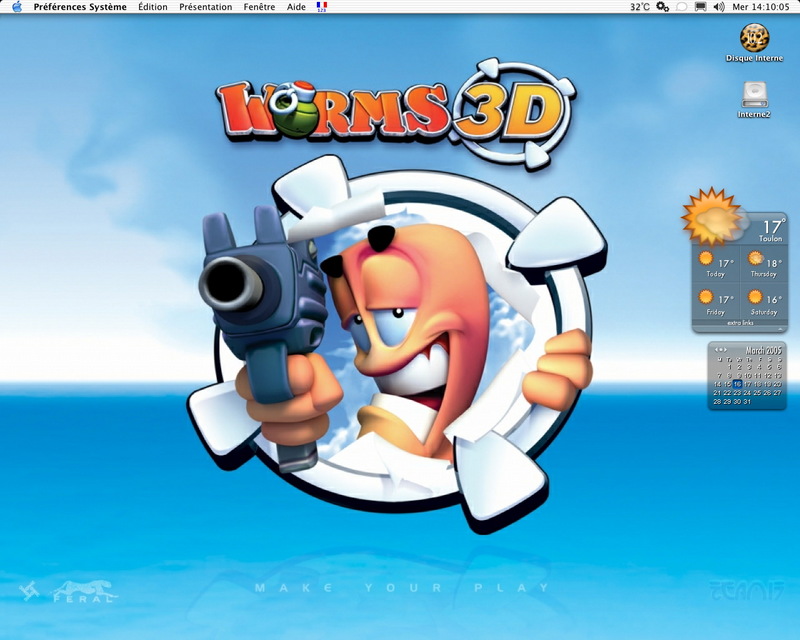800x640 pixels.
Task: Click the Friday forecast sun icon
Action: (706, 297)
